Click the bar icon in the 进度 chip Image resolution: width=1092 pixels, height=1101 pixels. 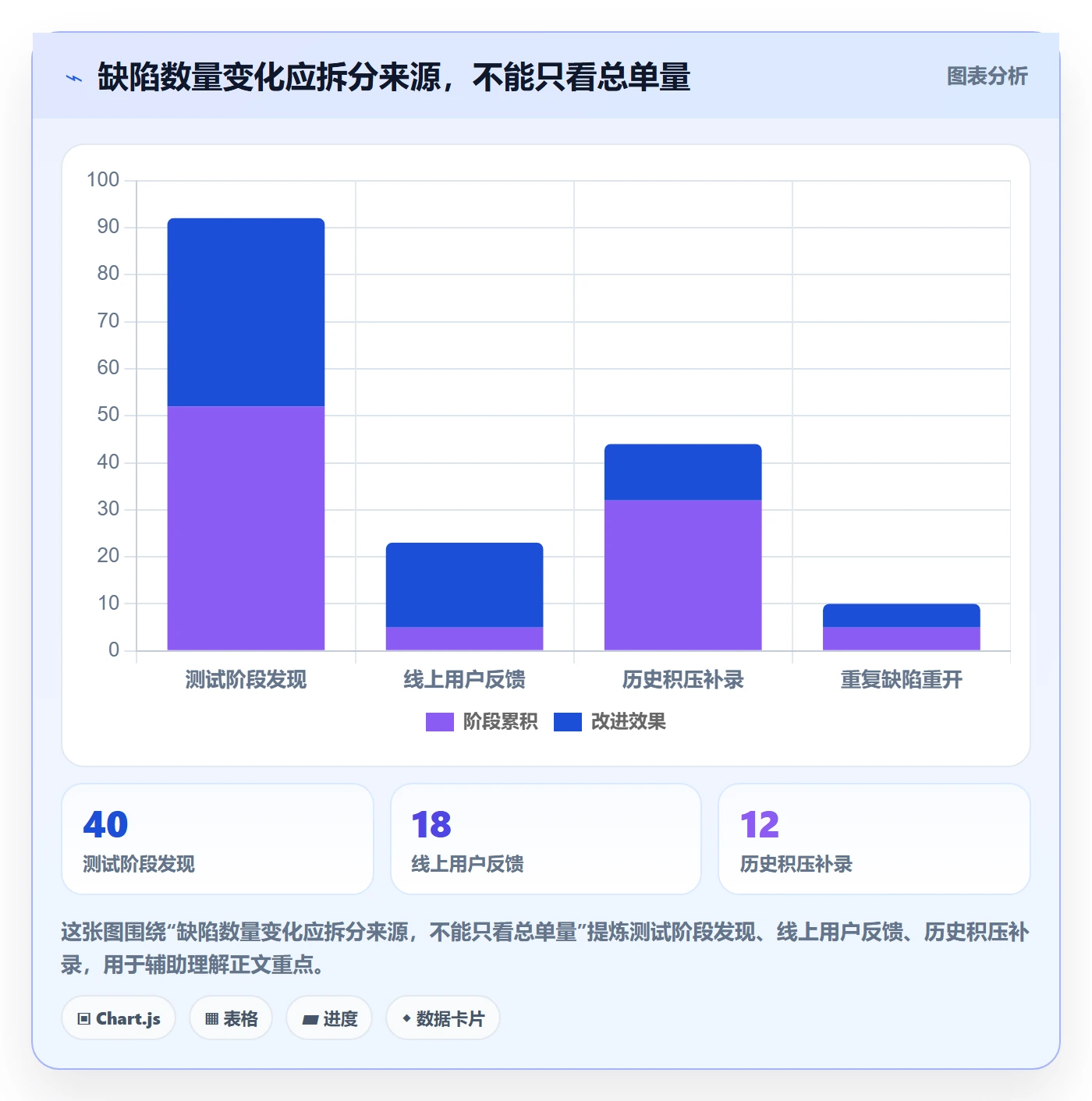click(x=310, y=1019)
